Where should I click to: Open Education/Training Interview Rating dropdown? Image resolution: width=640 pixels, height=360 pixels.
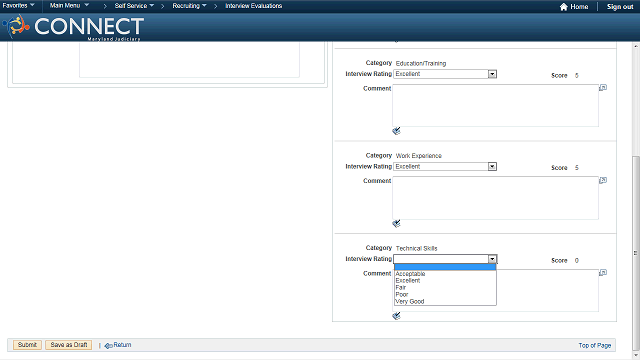click(445, 74)
